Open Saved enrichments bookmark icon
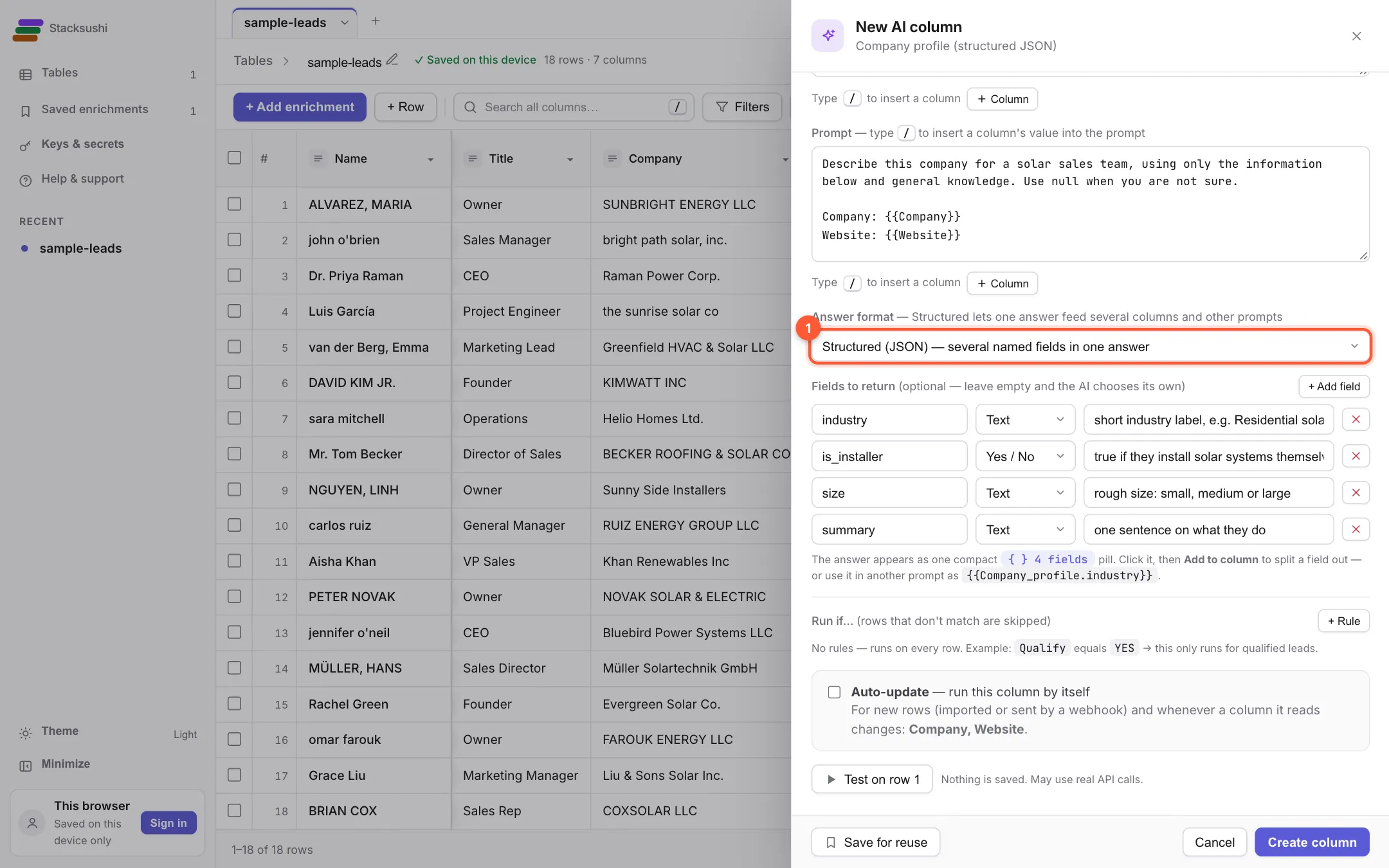 click(x=25, y=111)
